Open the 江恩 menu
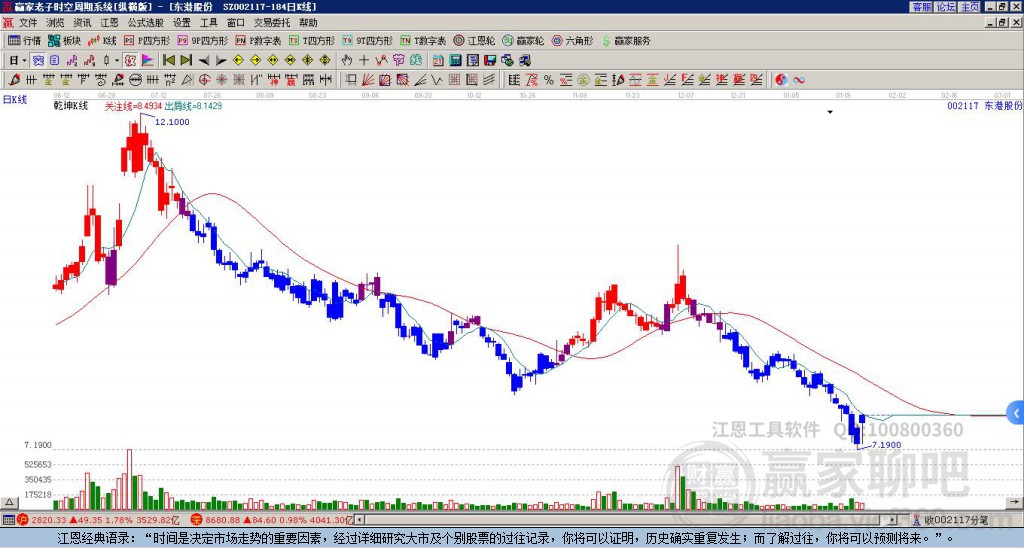Screen dimensions: 1024x548 [x=109, y=23]
